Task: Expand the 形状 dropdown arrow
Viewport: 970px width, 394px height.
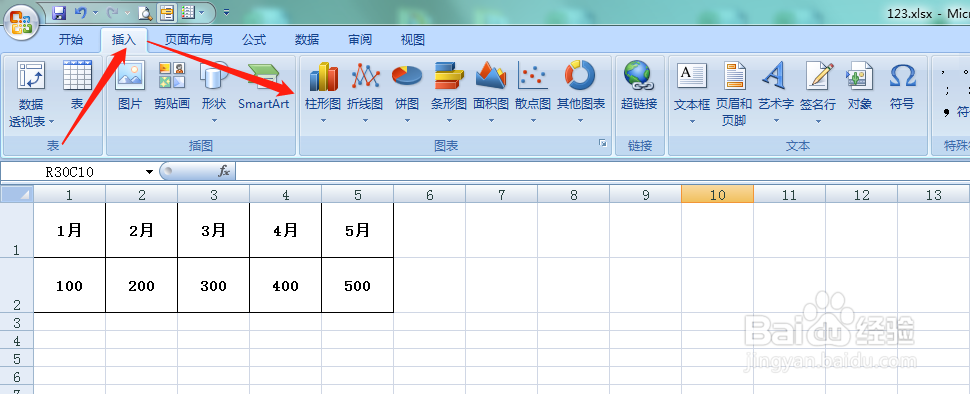Action: click(215, 120)
